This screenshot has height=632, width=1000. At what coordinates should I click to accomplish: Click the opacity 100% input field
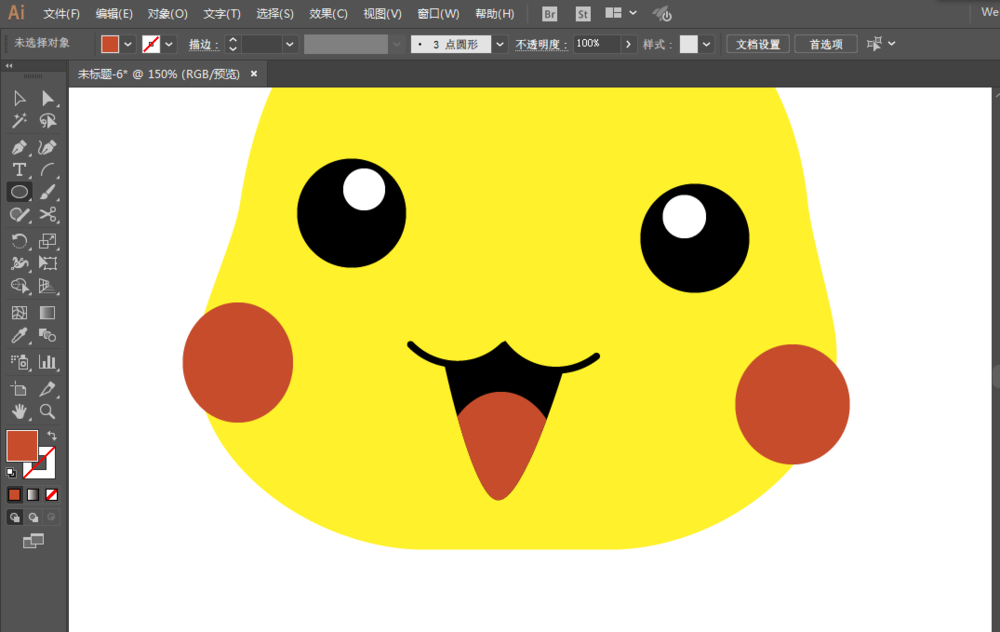[x=596, y=44]
